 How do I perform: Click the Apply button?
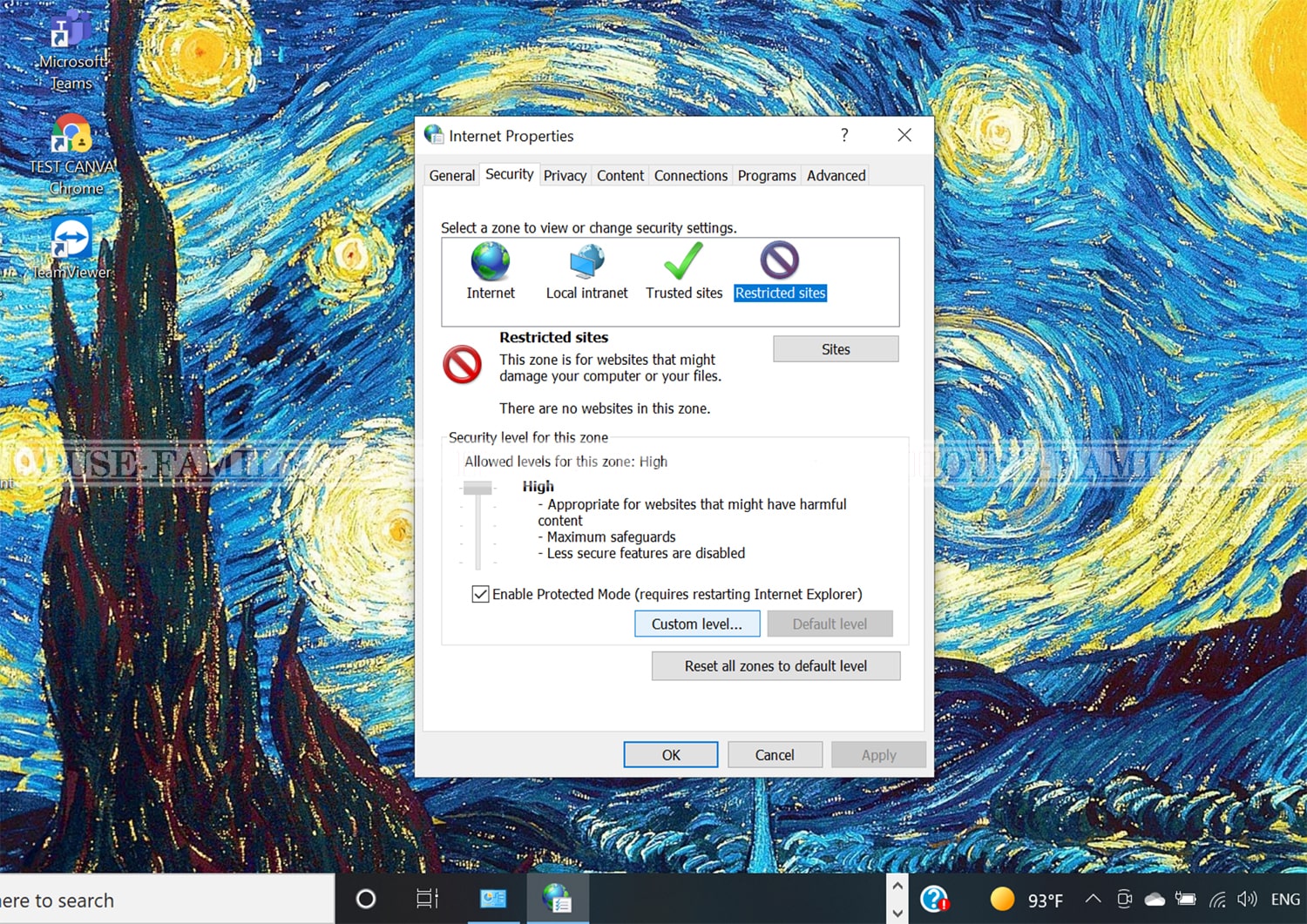878,755
